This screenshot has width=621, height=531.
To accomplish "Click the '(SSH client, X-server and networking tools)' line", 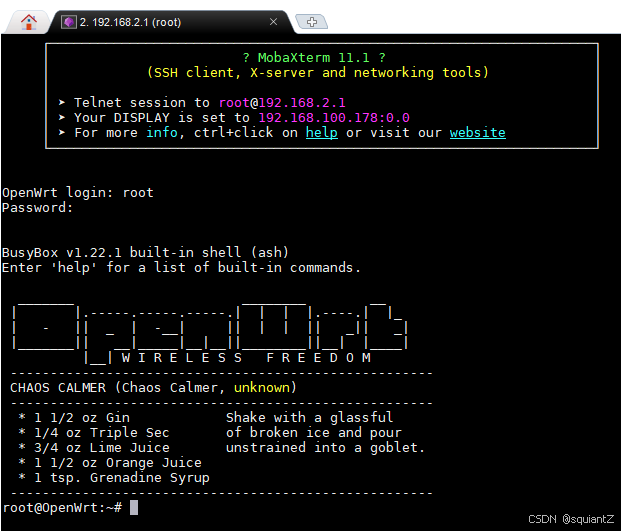I will [318, 72].
